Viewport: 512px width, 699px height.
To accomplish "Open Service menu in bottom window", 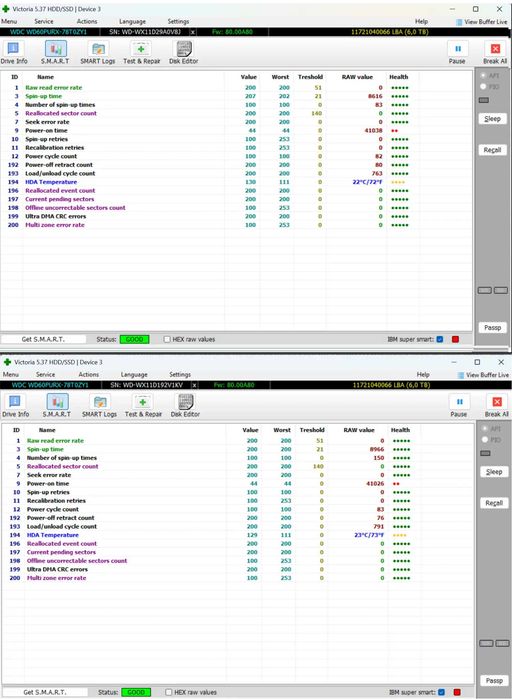I will (45, 374).
